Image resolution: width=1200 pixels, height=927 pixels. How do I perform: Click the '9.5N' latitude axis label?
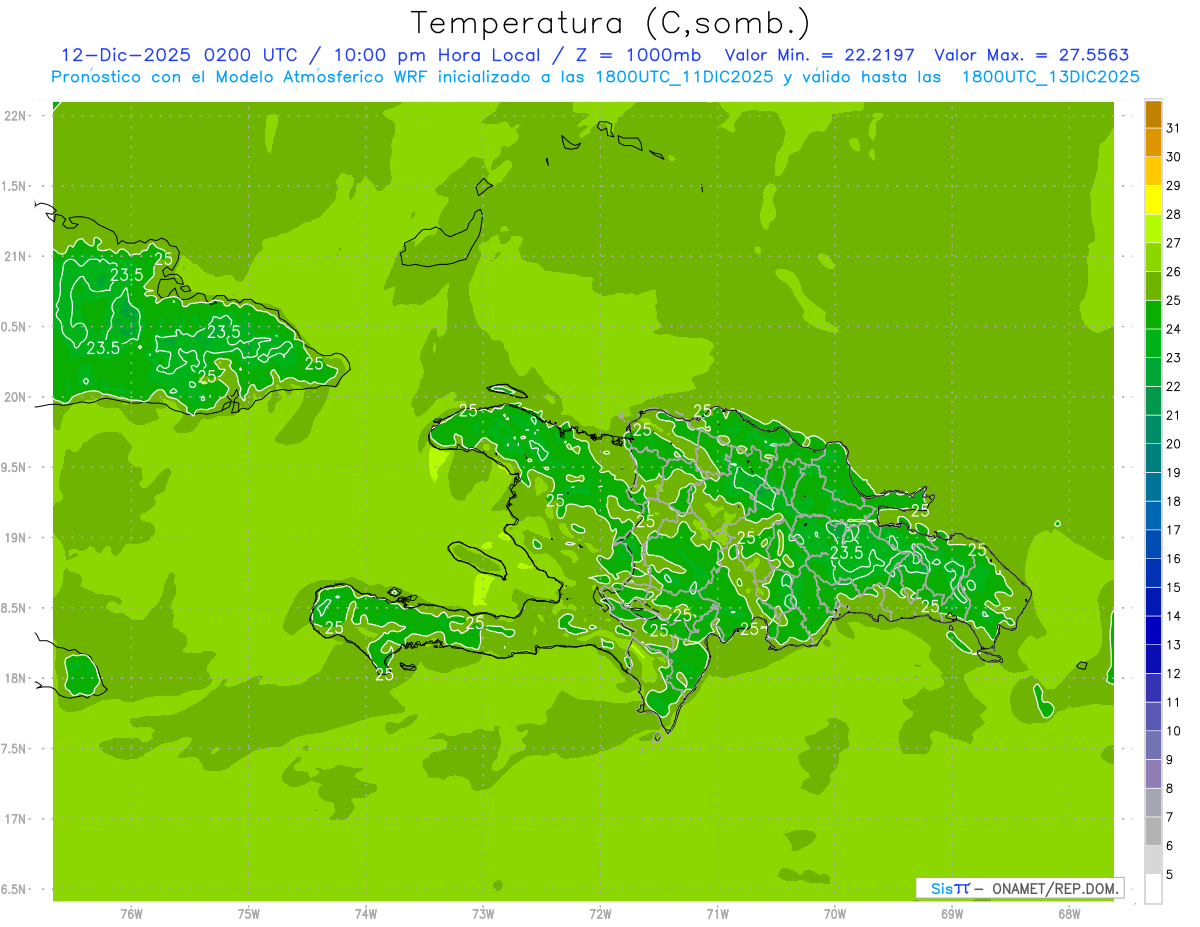tap(14, 467)
